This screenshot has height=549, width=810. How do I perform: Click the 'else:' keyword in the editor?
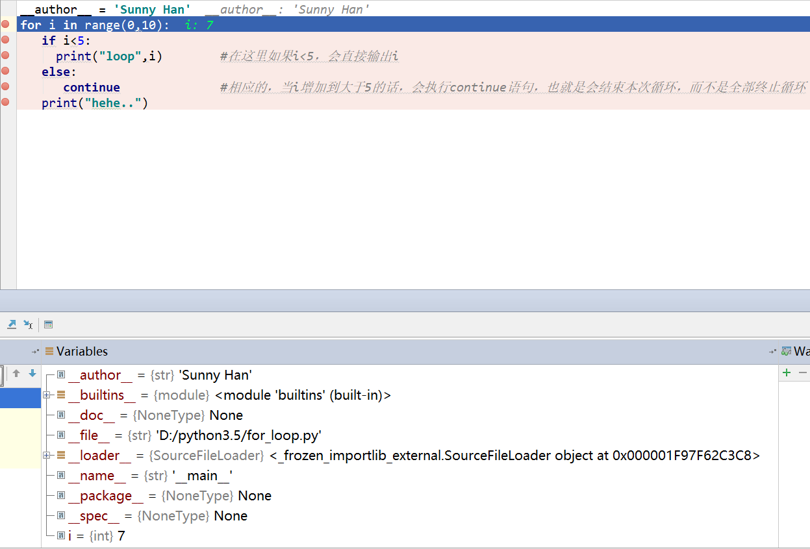coord(59,72)
